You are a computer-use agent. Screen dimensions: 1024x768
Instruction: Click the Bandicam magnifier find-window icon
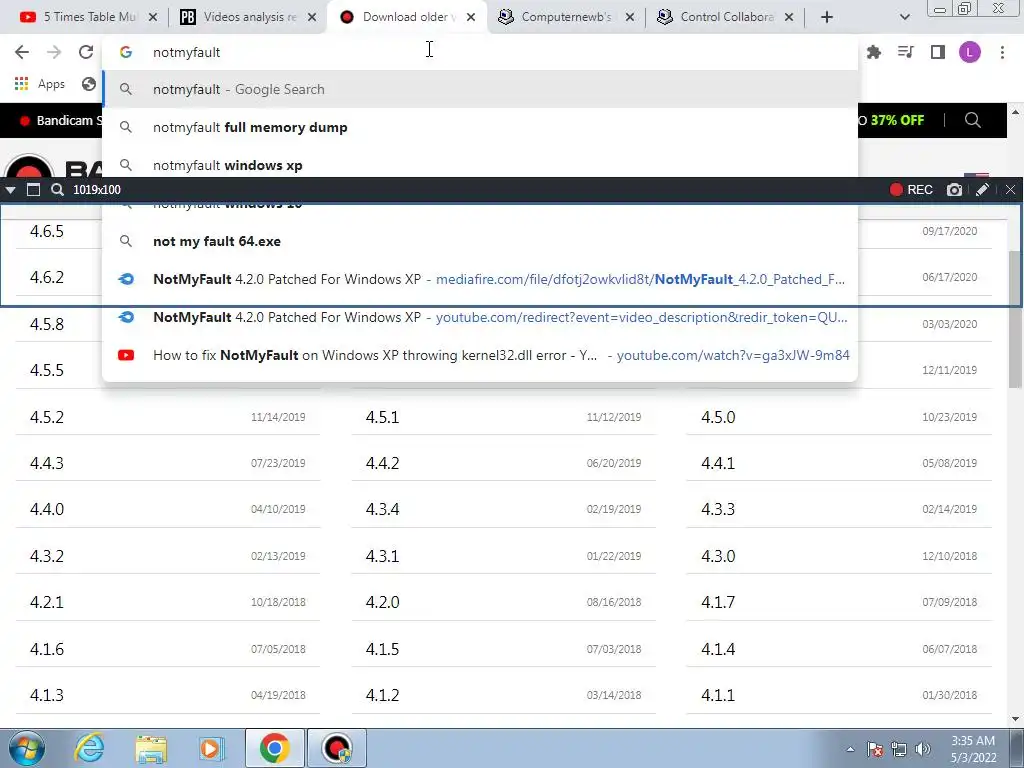[x=57, y=189]
